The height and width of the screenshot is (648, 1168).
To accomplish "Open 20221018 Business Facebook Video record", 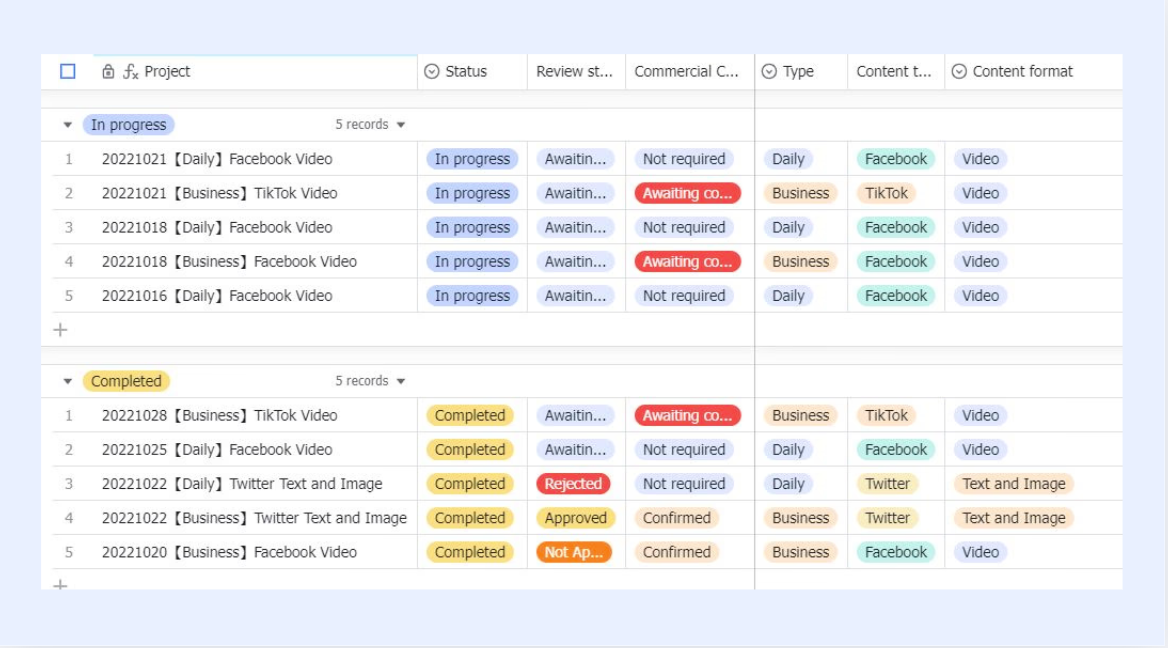I will (229, 261).
